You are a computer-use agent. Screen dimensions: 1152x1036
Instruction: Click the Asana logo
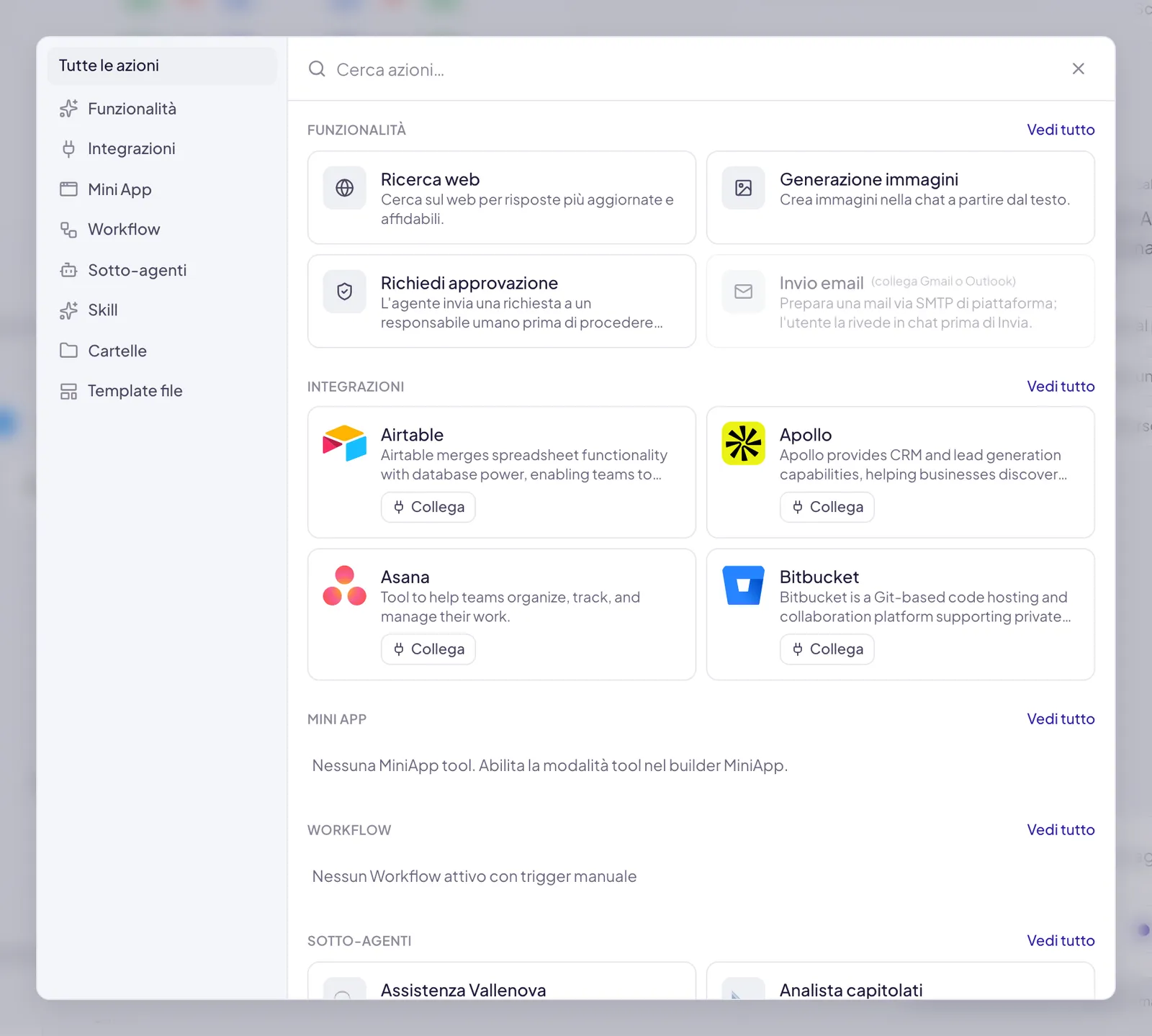coord(345,585)
